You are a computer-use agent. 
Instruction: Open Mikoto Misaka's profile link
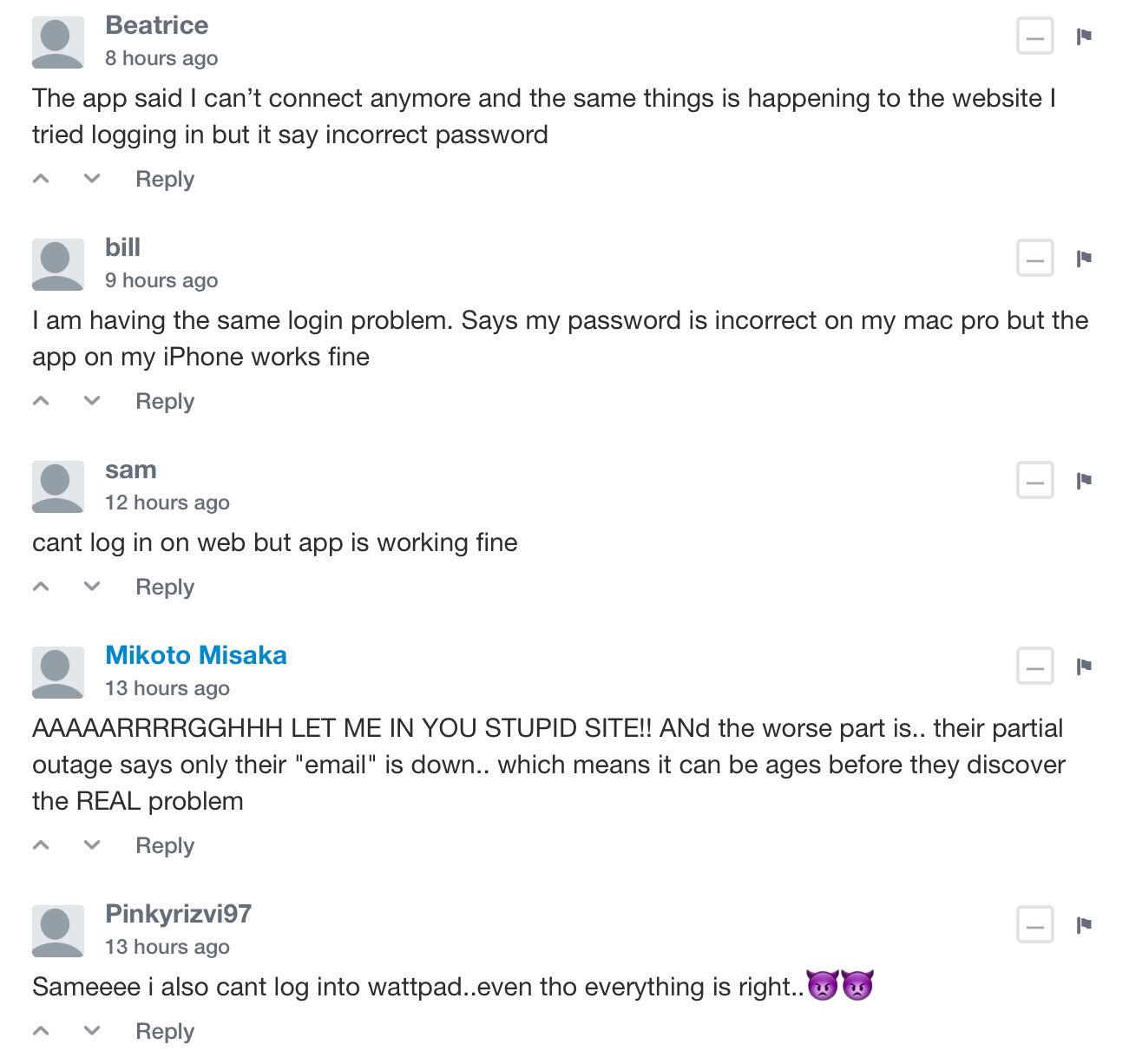196,655
